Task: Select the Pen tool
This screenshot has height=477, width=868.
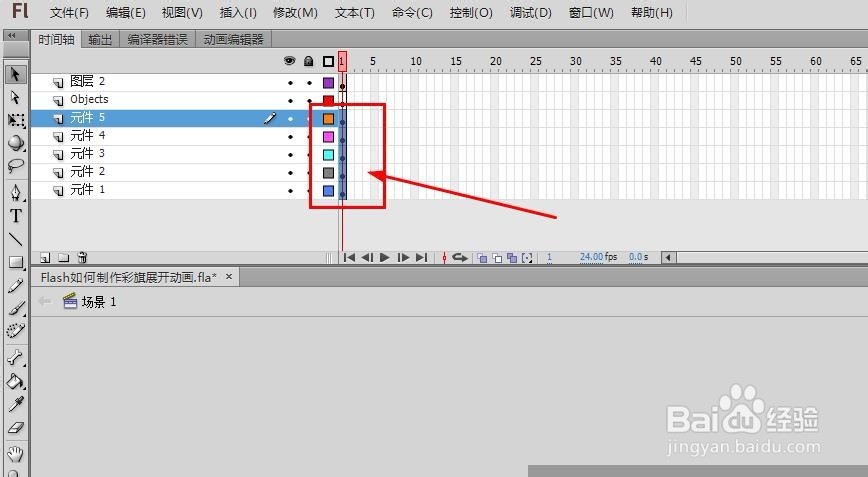Action: [x=16, y=193]
